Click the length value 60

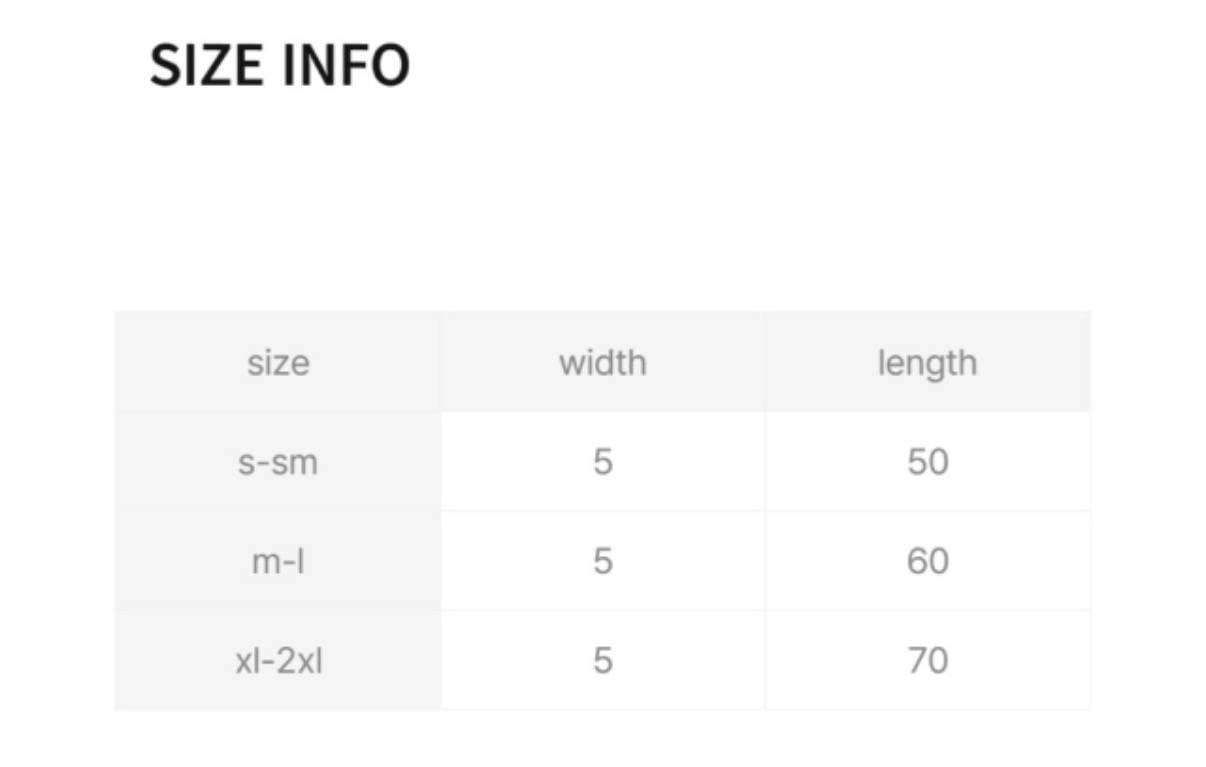click(927, 561)
